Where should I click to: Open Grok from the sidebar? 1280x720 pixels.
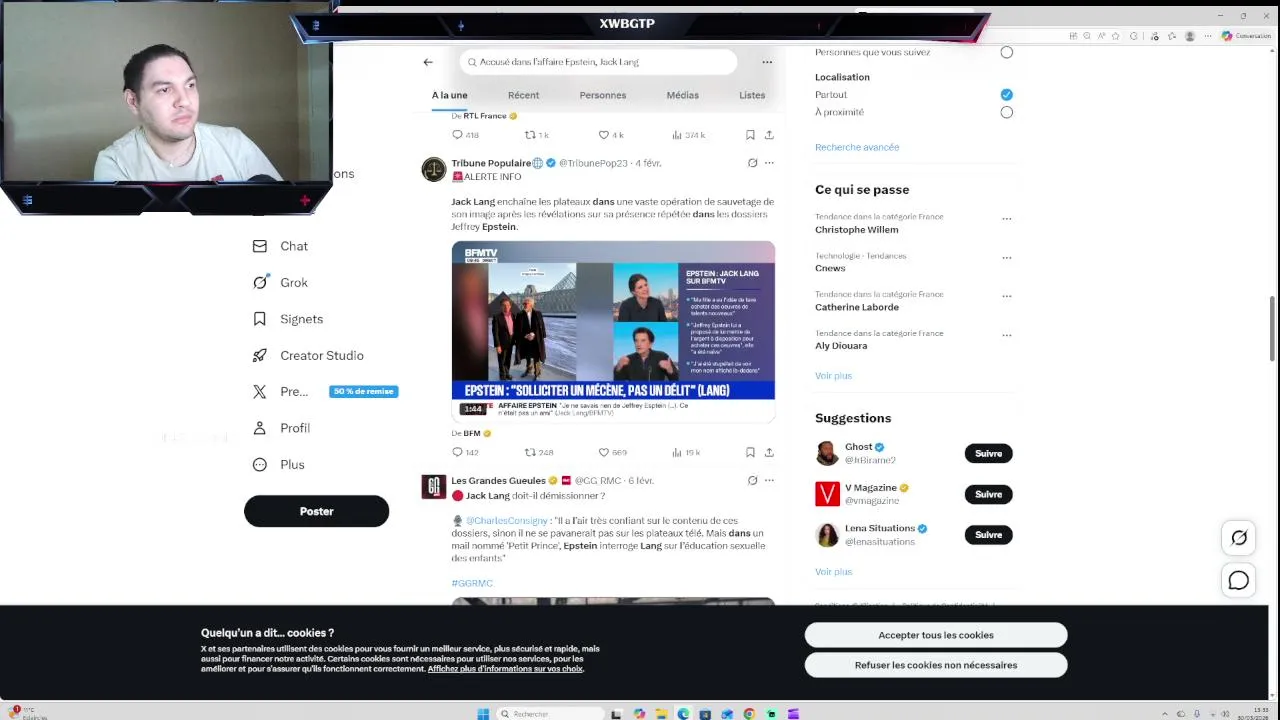281,283
